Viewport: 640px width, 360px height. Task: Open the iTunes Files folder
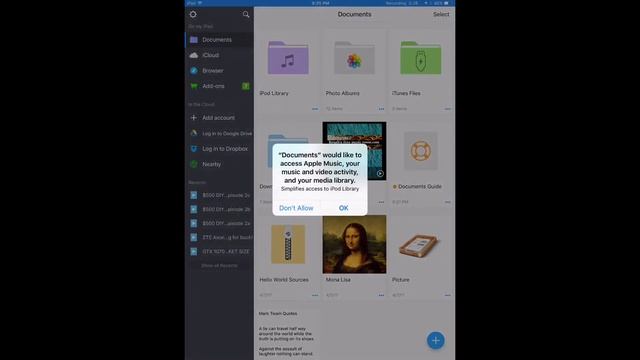coord(420,58)
